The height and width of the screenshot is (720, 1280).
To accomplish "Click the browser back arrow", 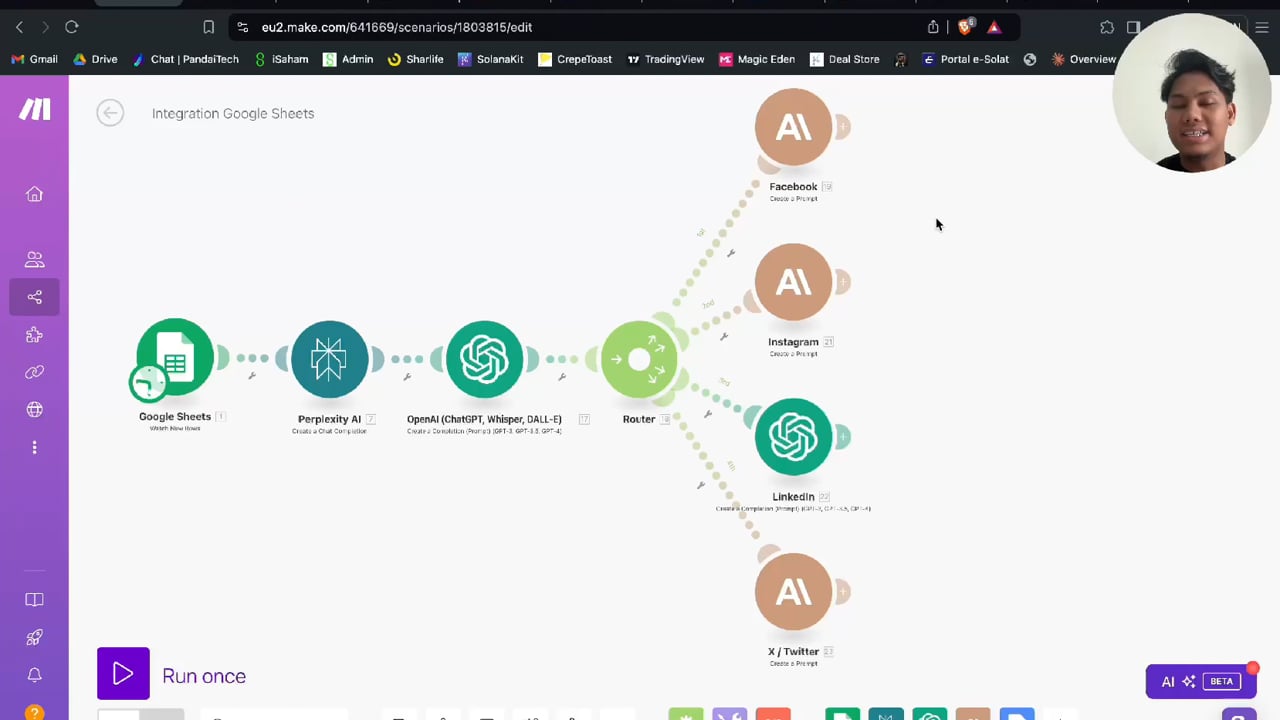I will click(19, 27).
